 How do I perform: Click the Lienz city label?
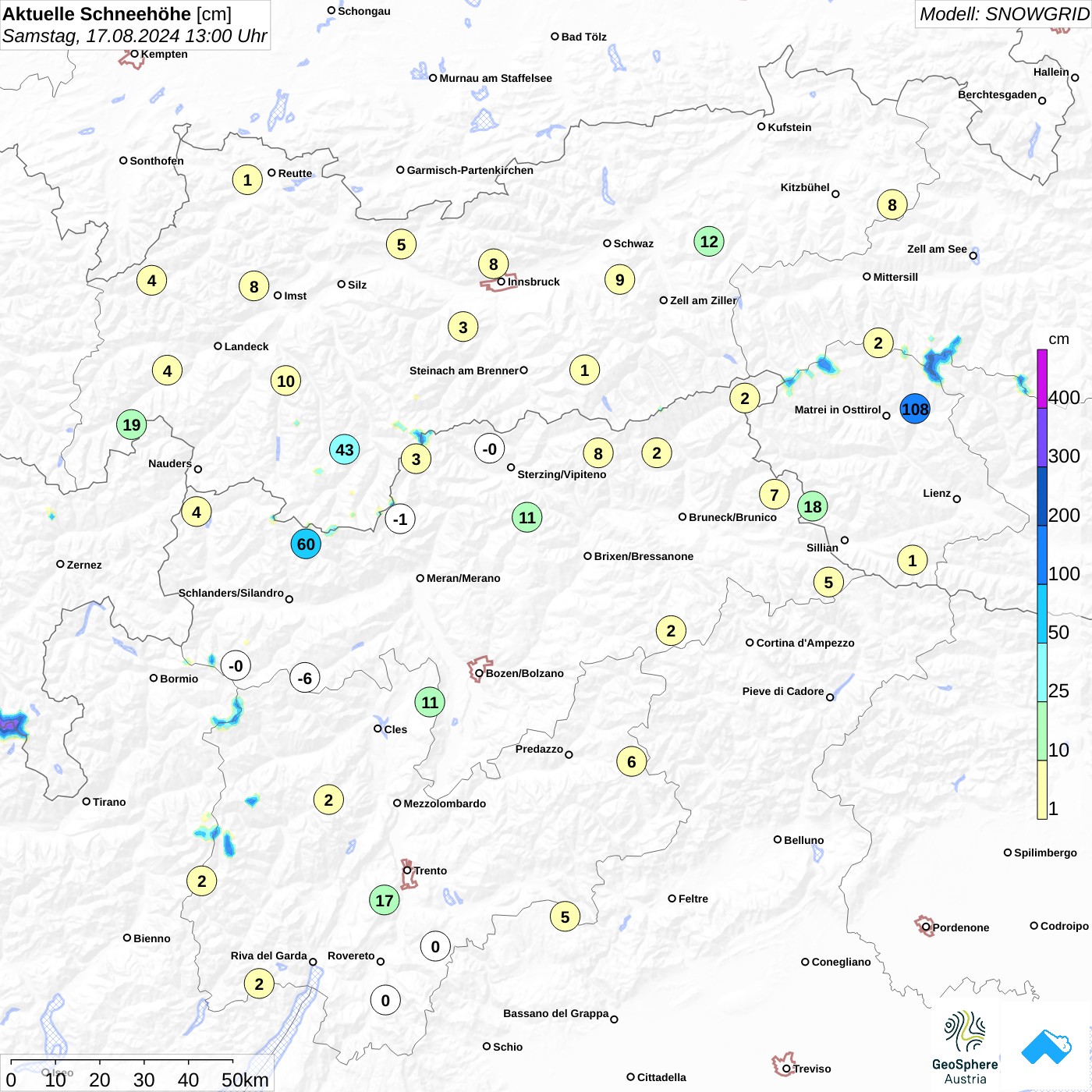coord(937,493)
